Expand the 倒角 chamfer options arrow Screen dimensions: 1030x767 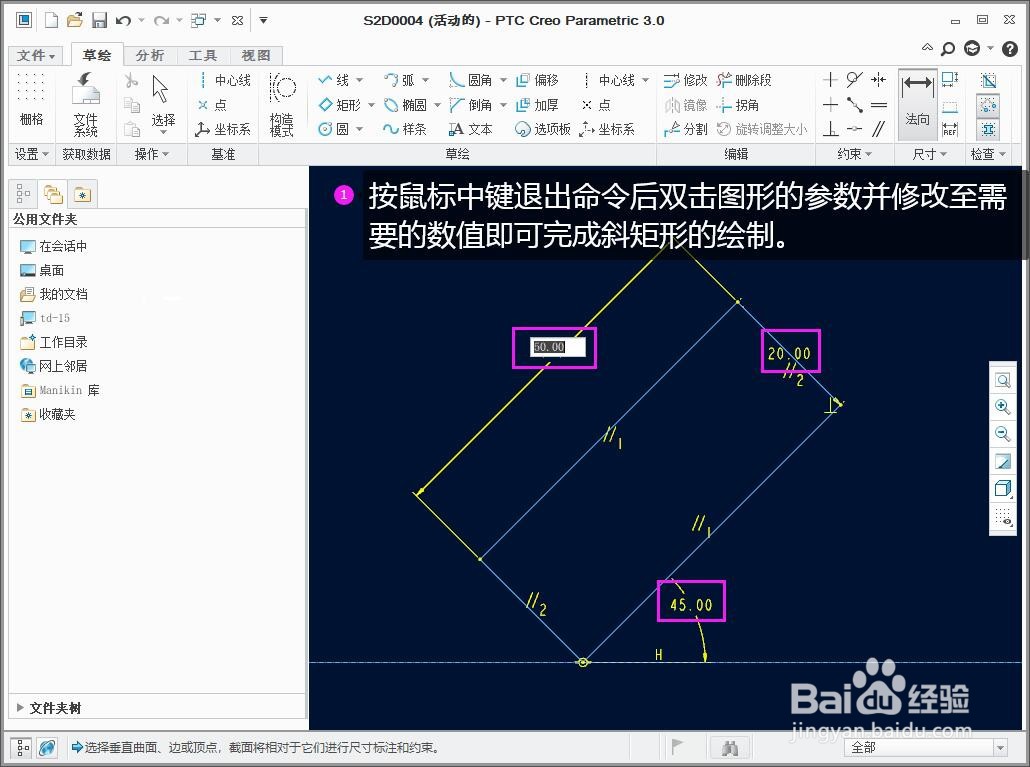point(503,105)
